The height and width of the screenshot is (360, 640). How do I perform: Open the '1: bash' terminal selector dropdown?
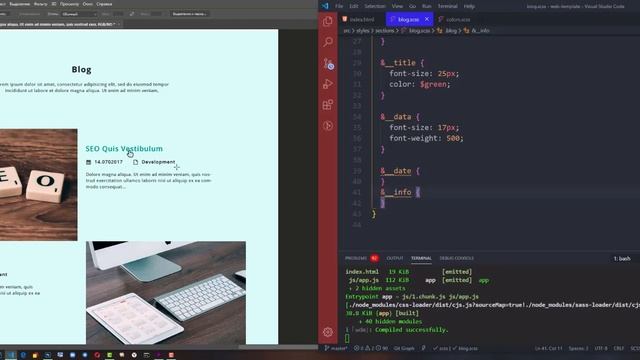(x=622, y=259)
